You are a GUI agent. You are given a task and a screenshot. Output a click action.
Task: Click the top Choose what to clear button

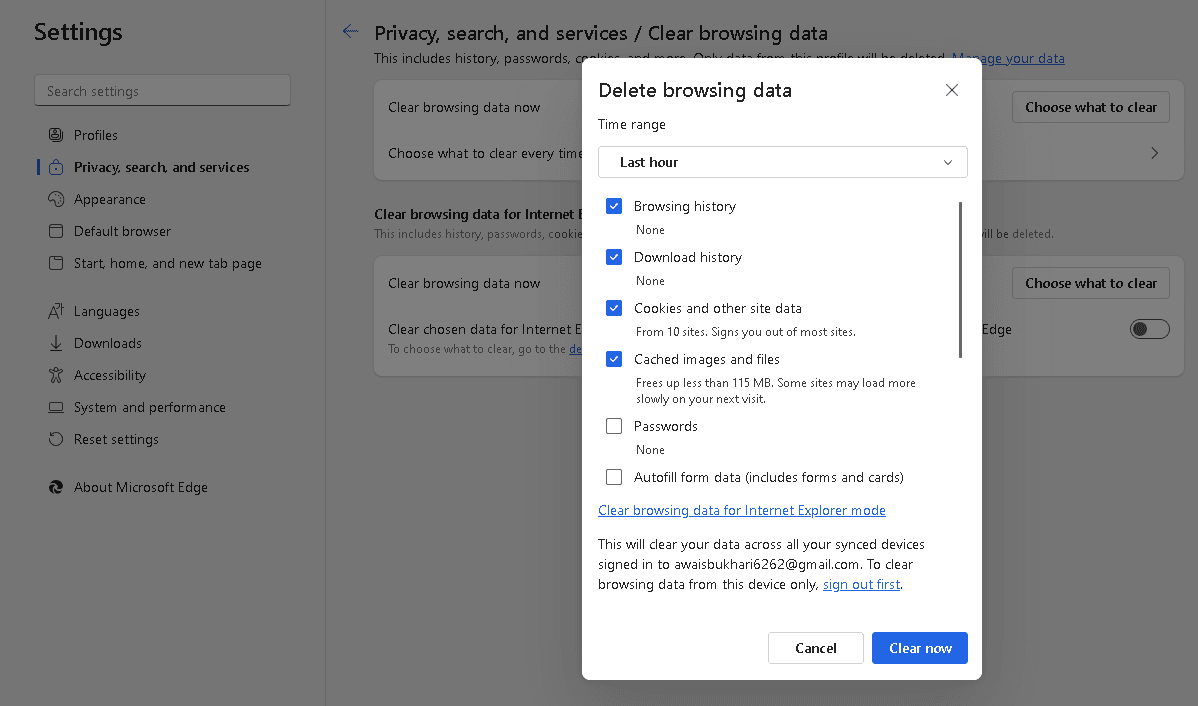pos(1091,108)
